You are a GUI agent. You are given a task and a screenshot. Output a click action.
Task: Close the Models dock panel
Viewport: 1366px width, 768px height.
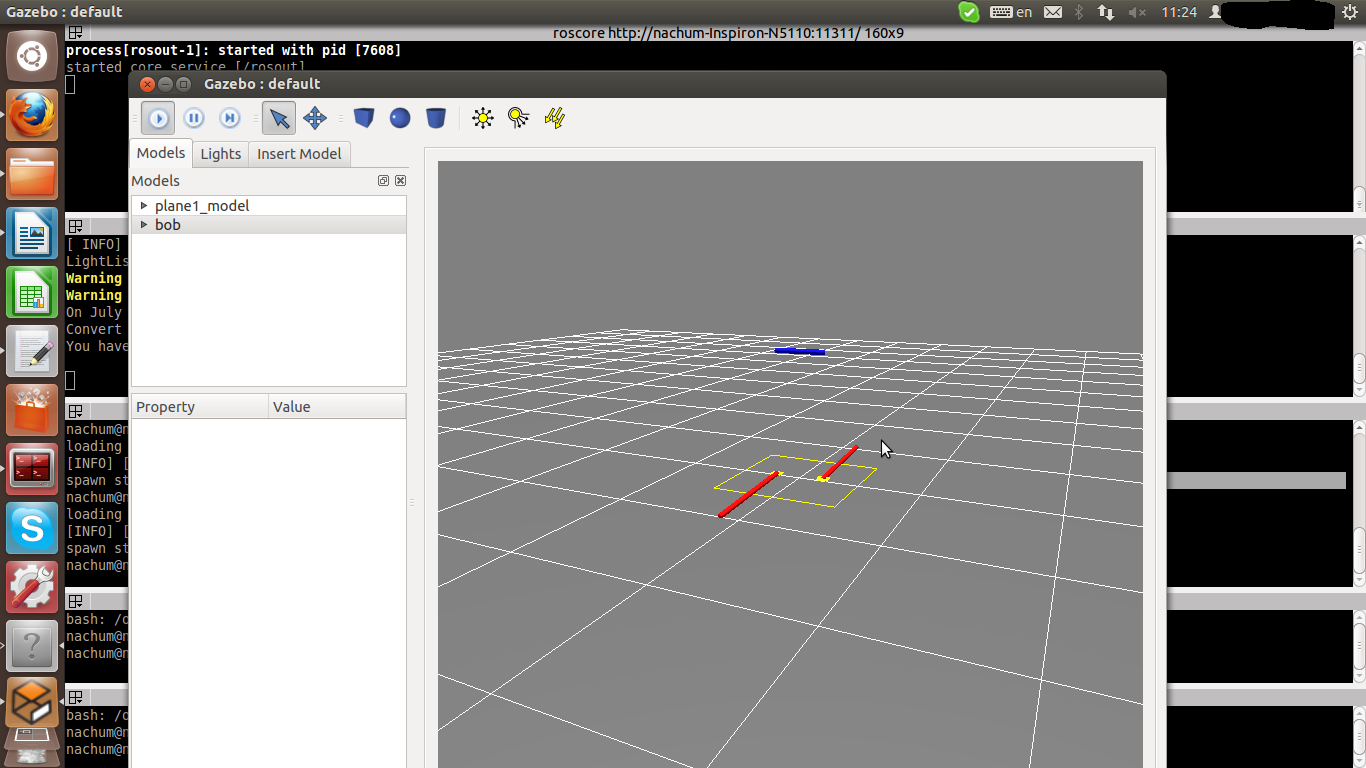coord(400,181)
